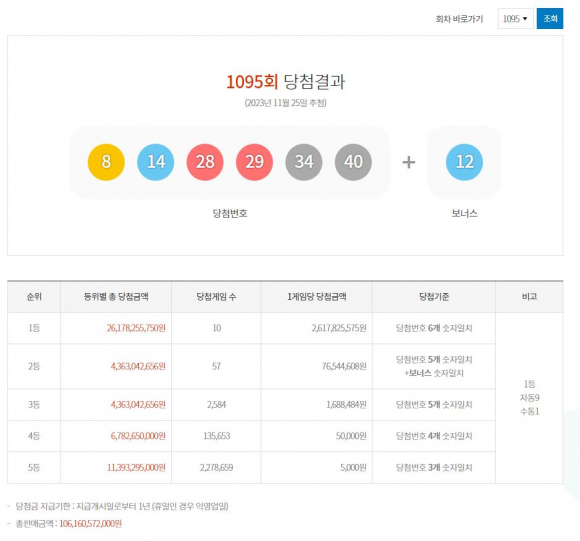The height and width of the screenshot is (541, 580).
Task: Click the 당첨게임 수 column header
Action: click(x=216, y=297)
